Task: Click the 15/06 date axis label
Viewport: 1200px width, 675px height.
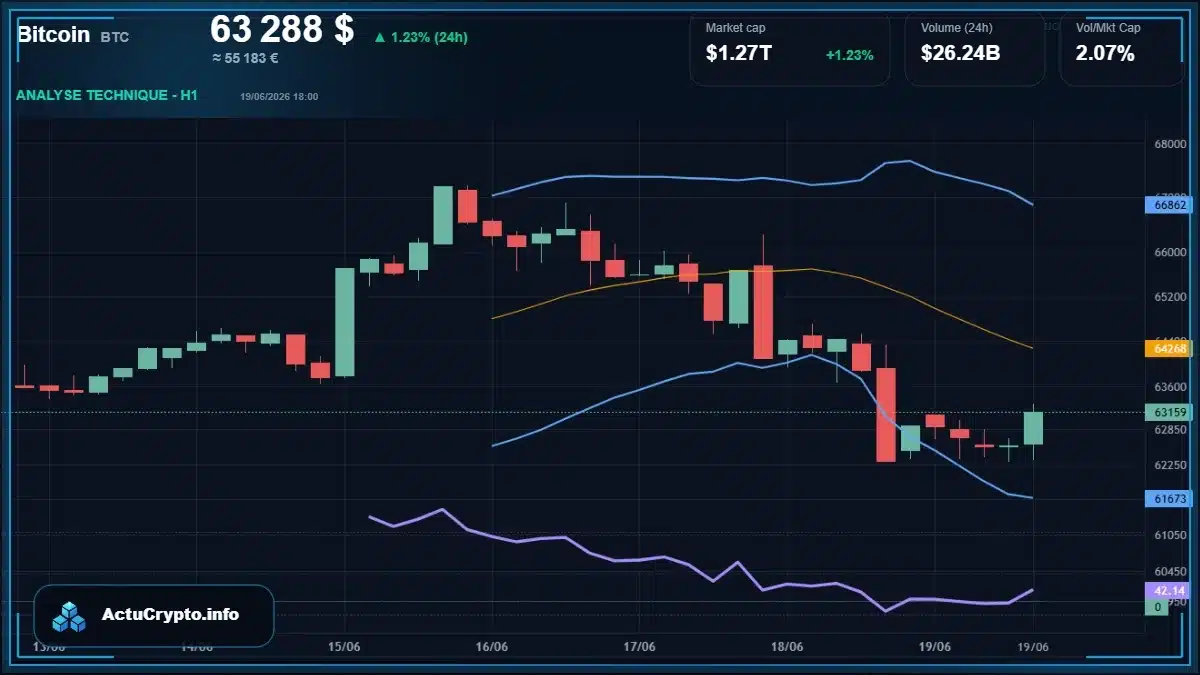Action: click(343, 647)
